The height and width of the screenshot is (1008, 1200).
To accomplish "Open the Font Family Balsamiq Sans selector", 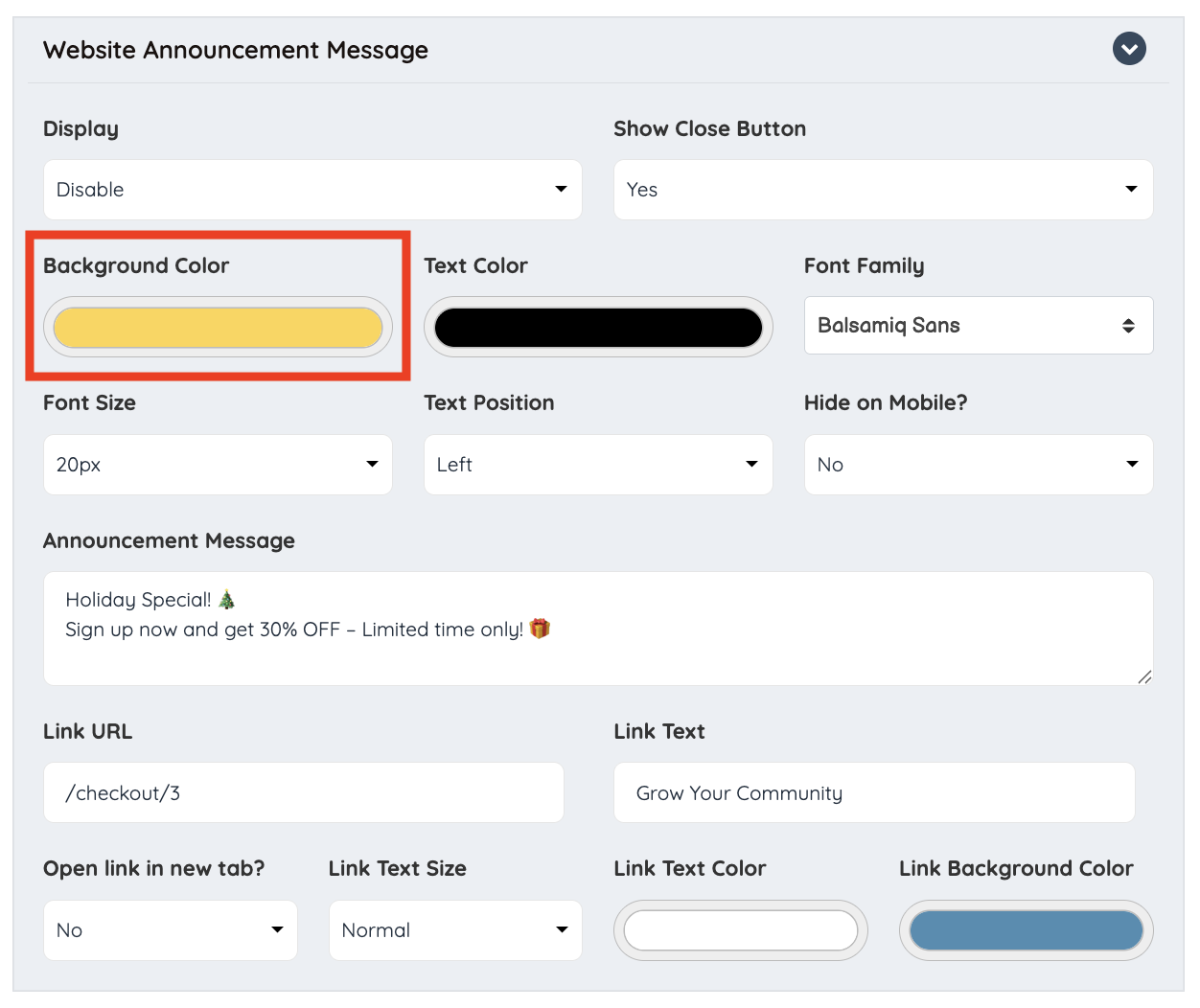I will coord(979,326).
